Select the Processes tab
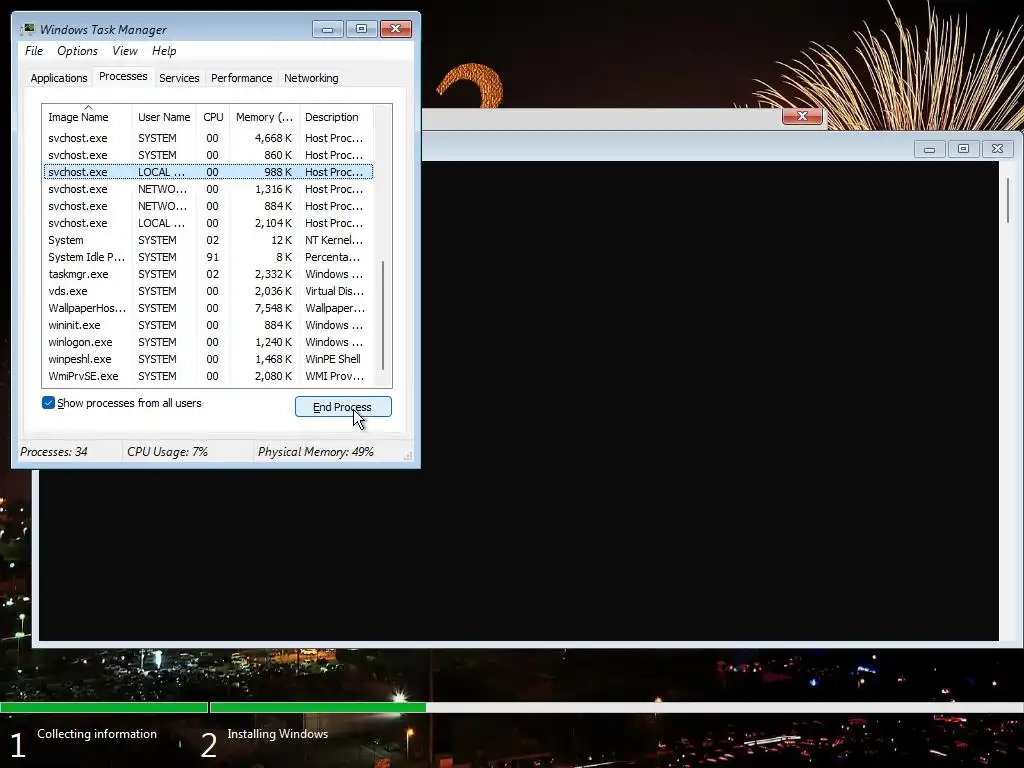 [123, 76]
